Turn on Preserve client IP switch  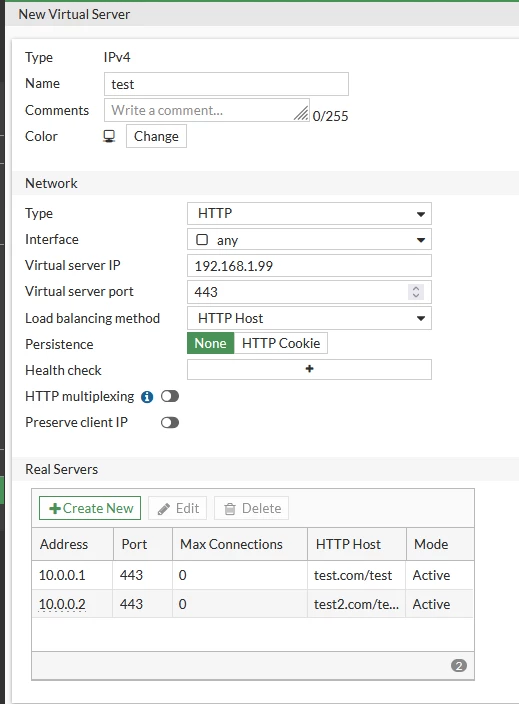170,422
